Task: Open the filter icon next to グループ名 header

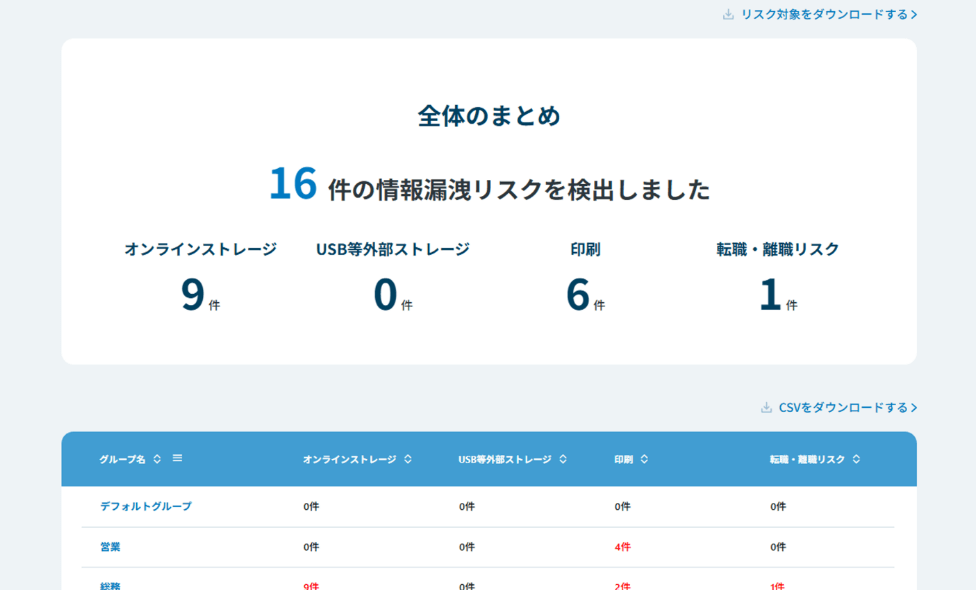Action: [x=177, y=458]
